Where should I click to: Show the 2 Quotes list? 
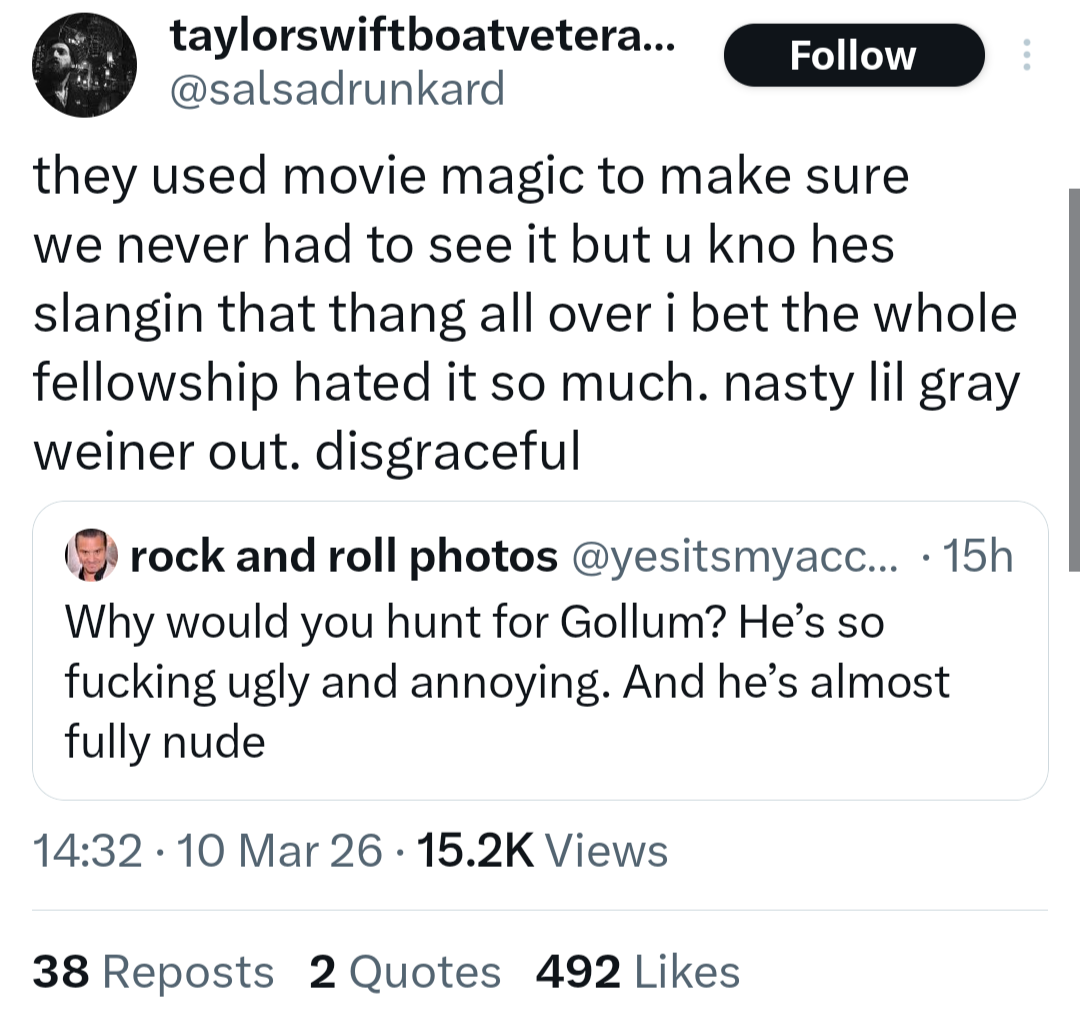point(405,972)
